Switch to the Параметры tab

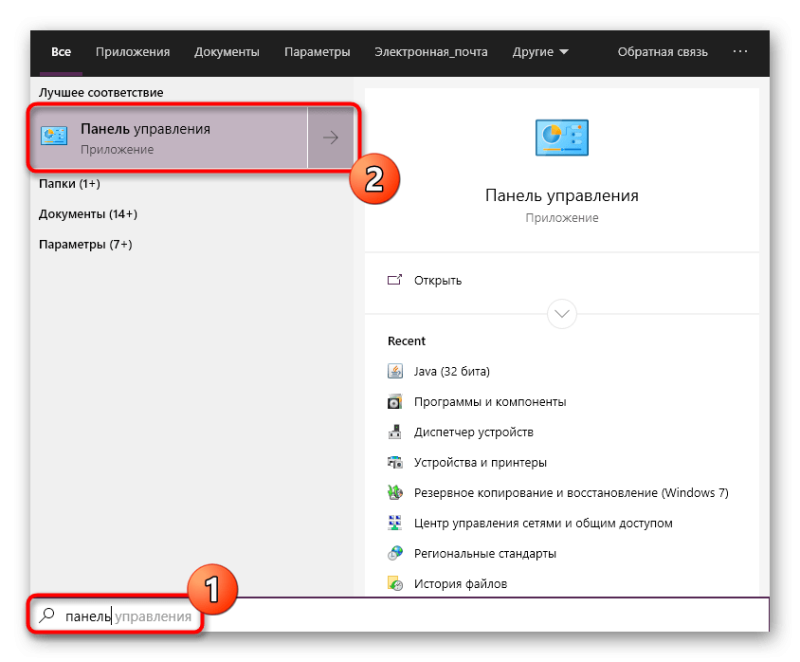(317, 52)
